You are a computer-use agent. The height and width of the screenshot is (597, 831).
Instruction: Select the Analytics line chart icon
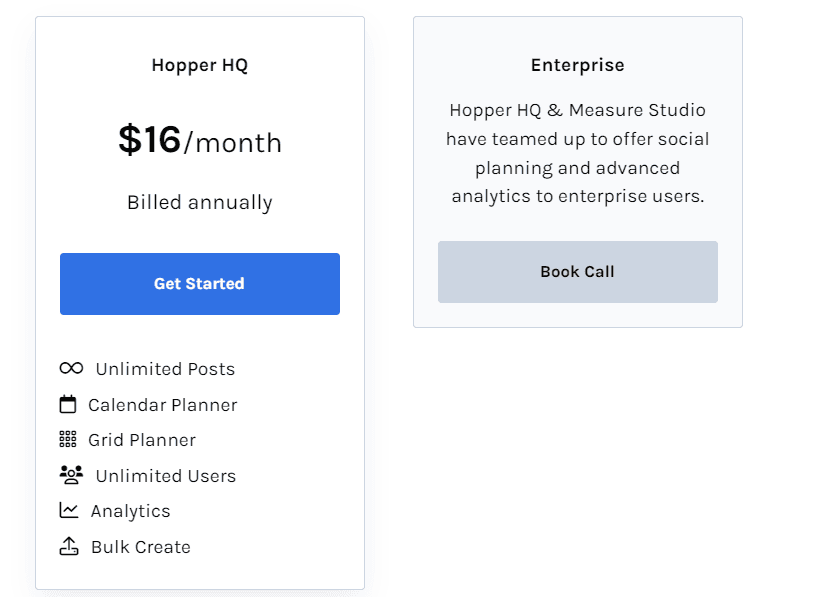(70, 510)
